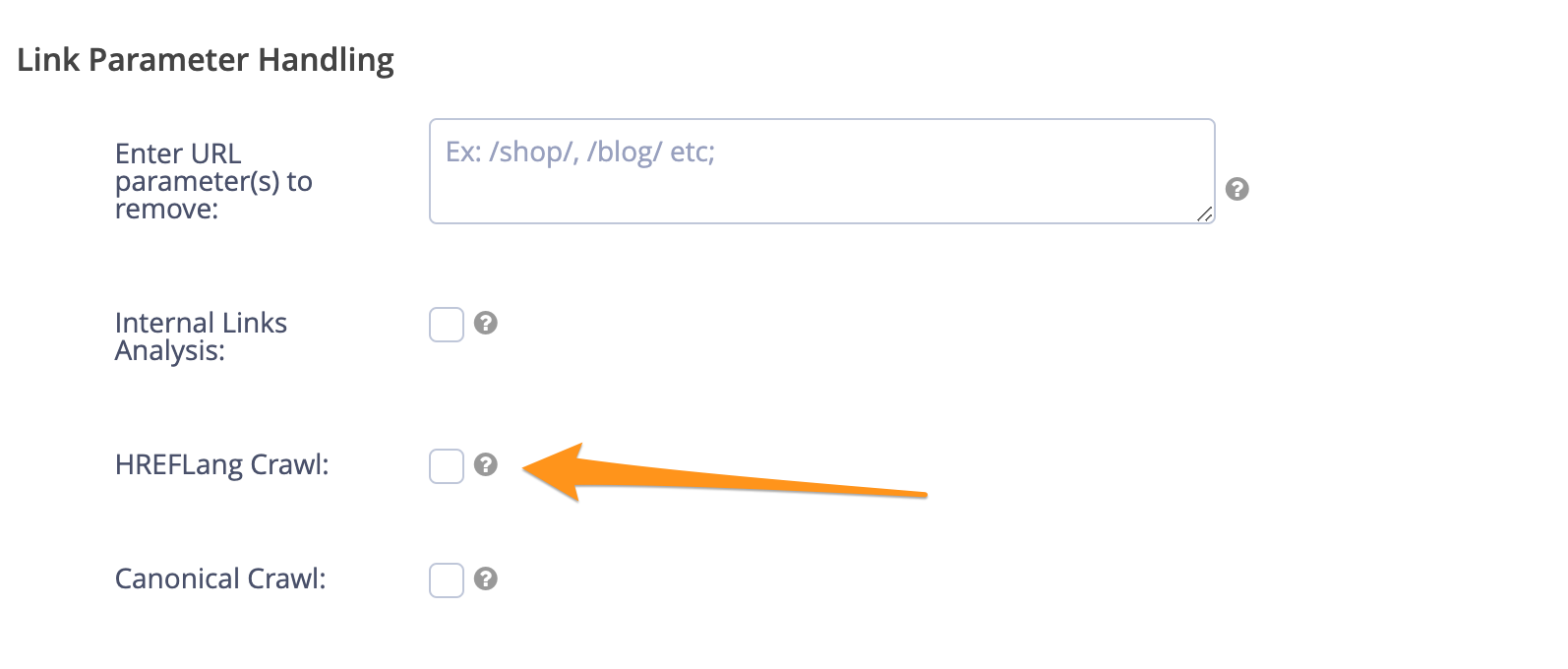Select the 'HREFLang Crawl:' label text
The image size is (1568, 669).
pos(222,464)
